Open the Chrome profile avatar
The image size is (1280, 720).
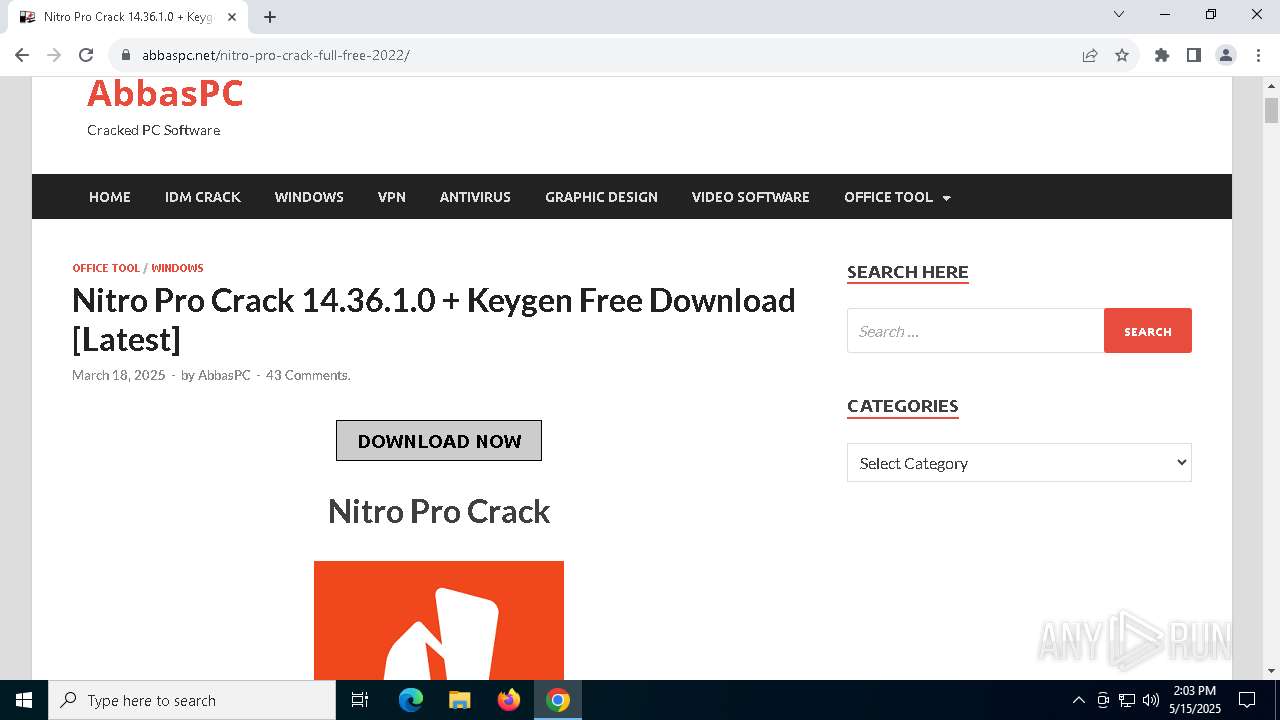coord(1226,55)
